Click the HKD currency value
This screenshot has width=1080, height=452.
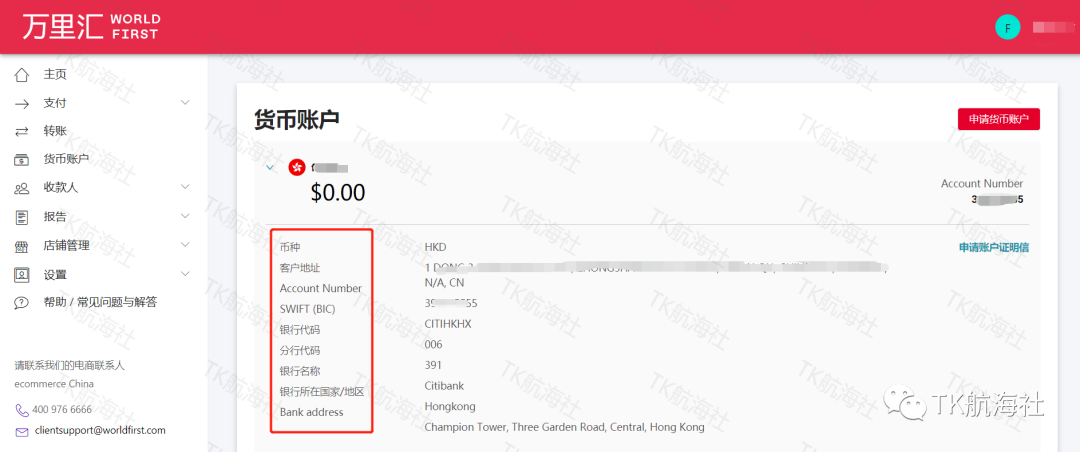coord(435,247)
